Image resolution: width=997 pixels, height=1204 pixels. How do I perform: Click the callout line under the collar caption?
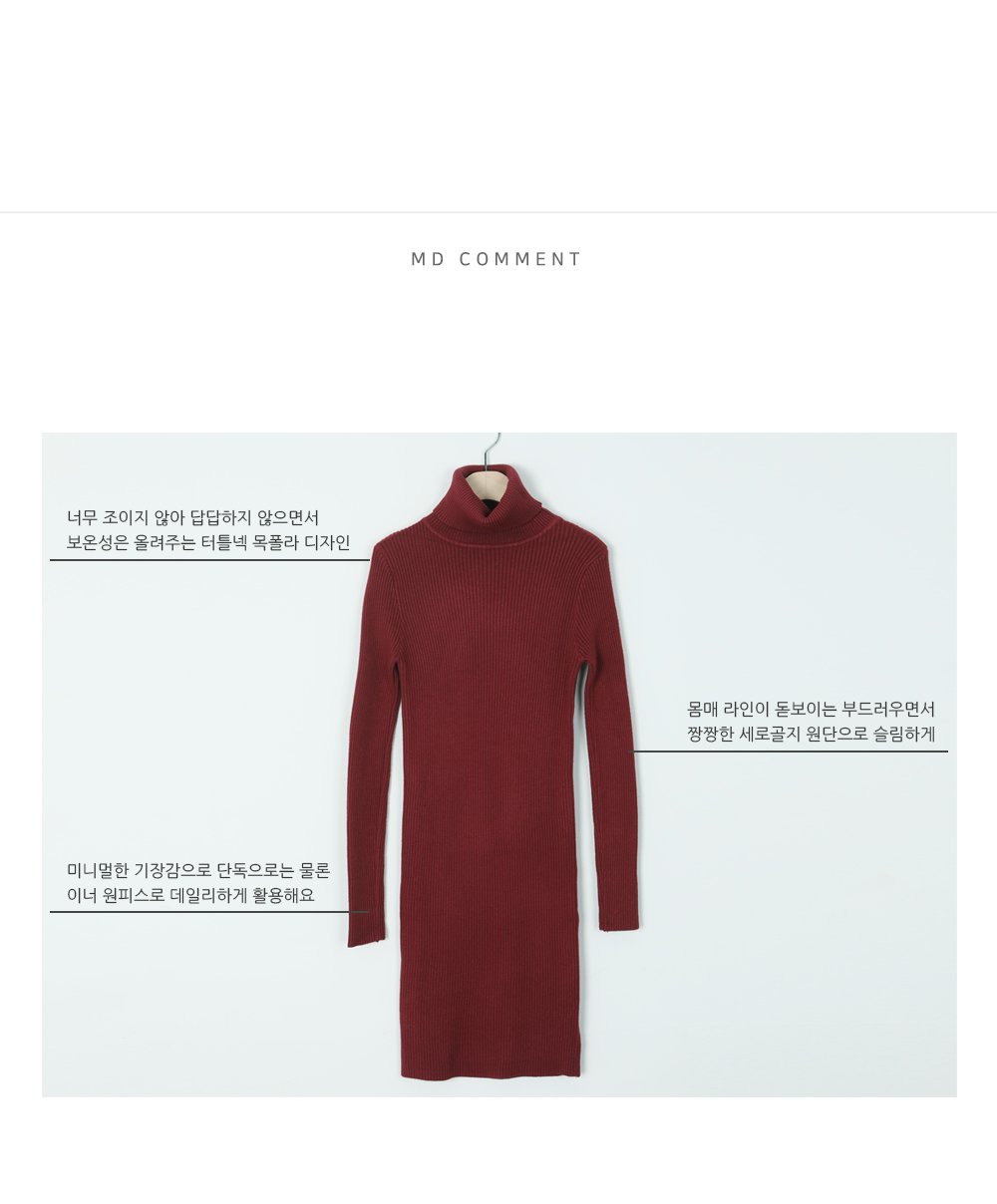coord(209,560)
